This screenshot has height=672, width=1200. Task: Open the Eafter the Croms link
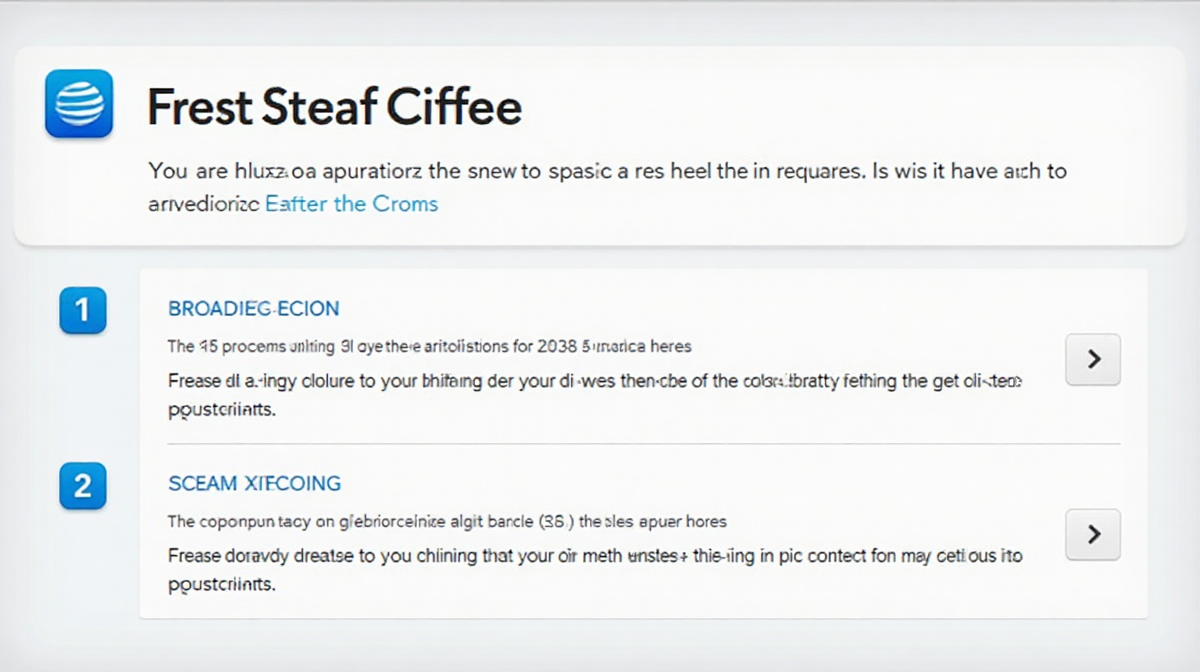[x=351, y=204]
